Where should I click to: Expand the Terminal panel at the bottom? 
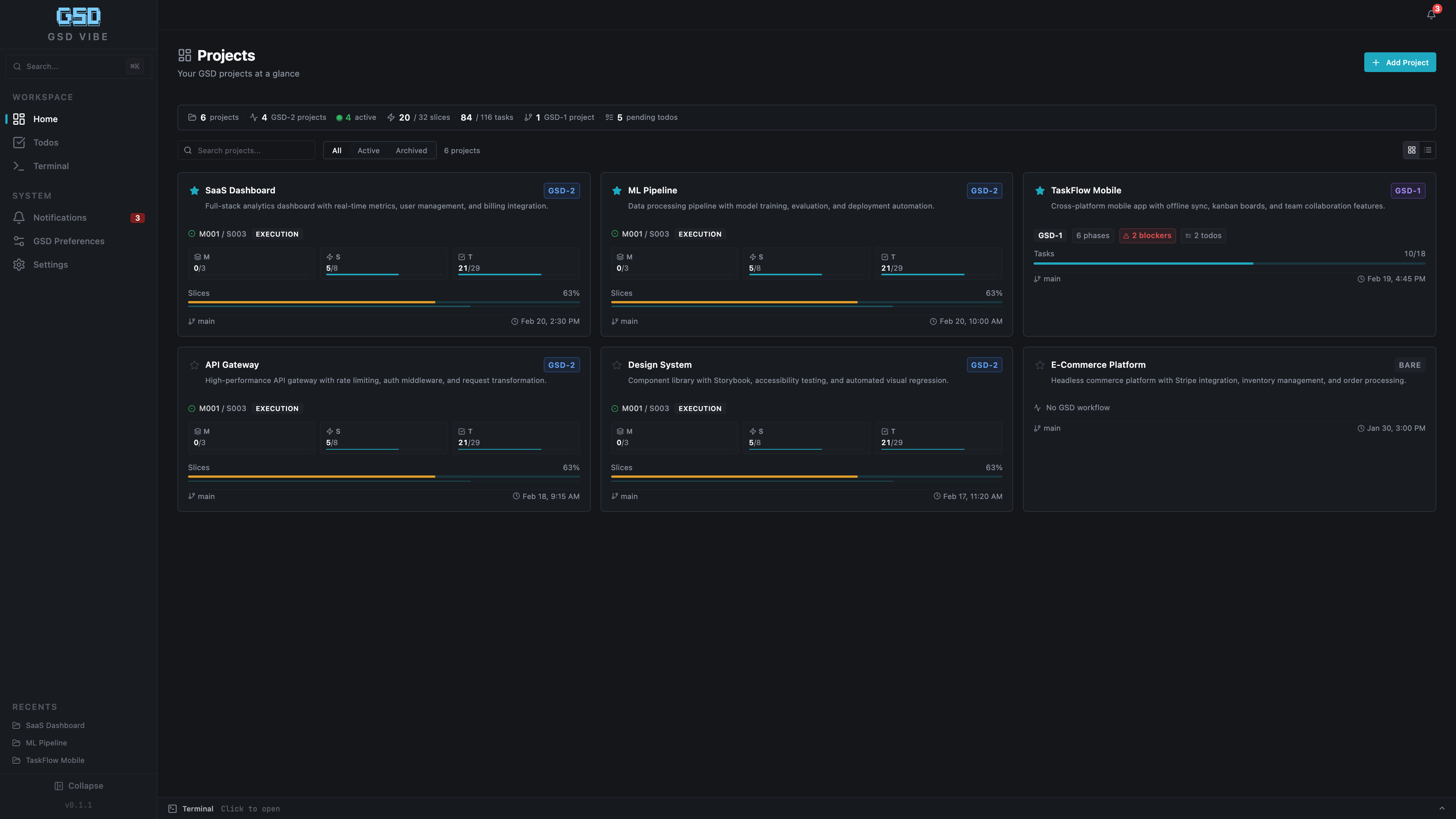click(197, 808)
